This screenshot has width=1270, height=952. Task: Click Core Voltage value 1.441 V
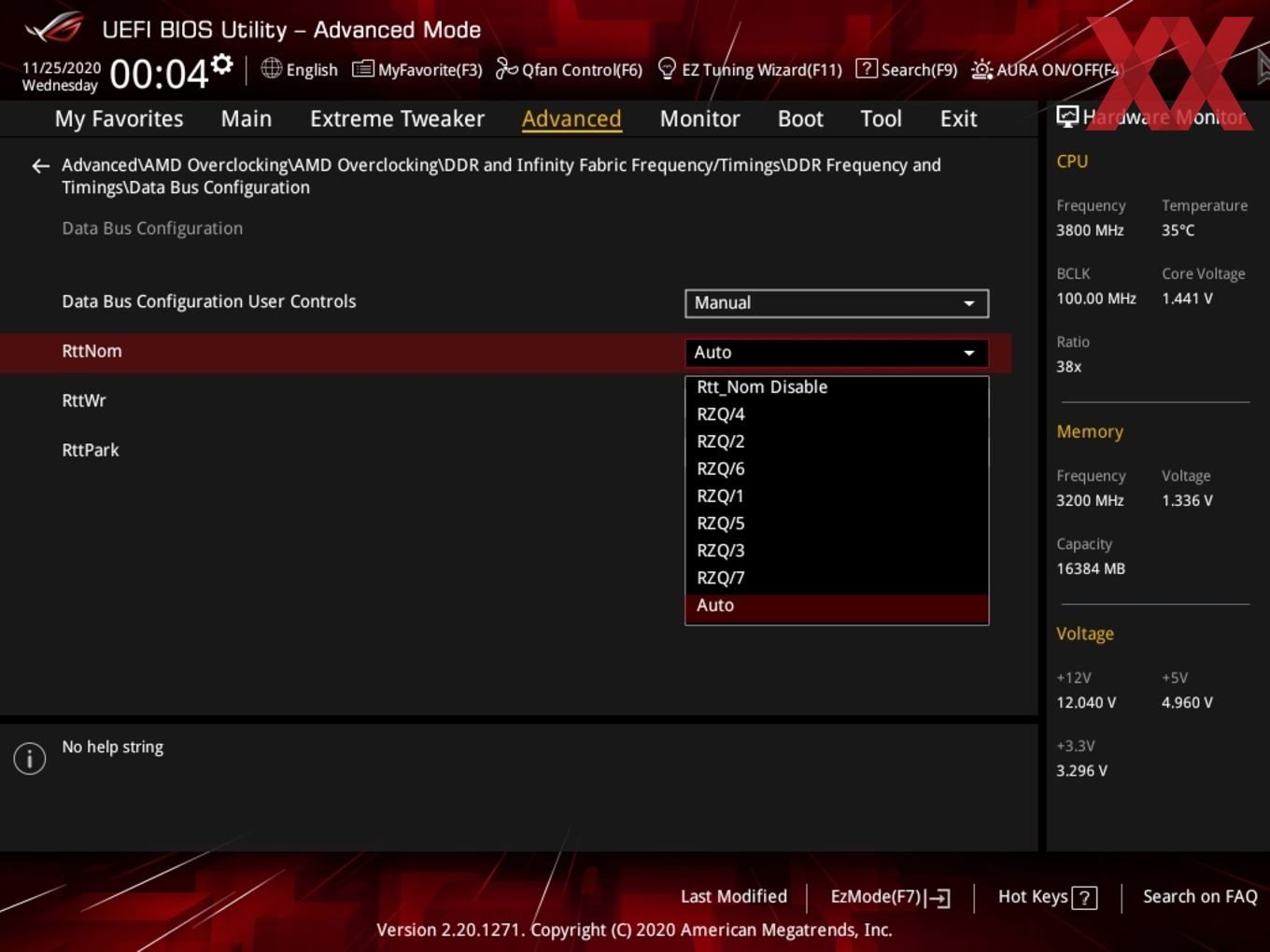coord(1187,299)
